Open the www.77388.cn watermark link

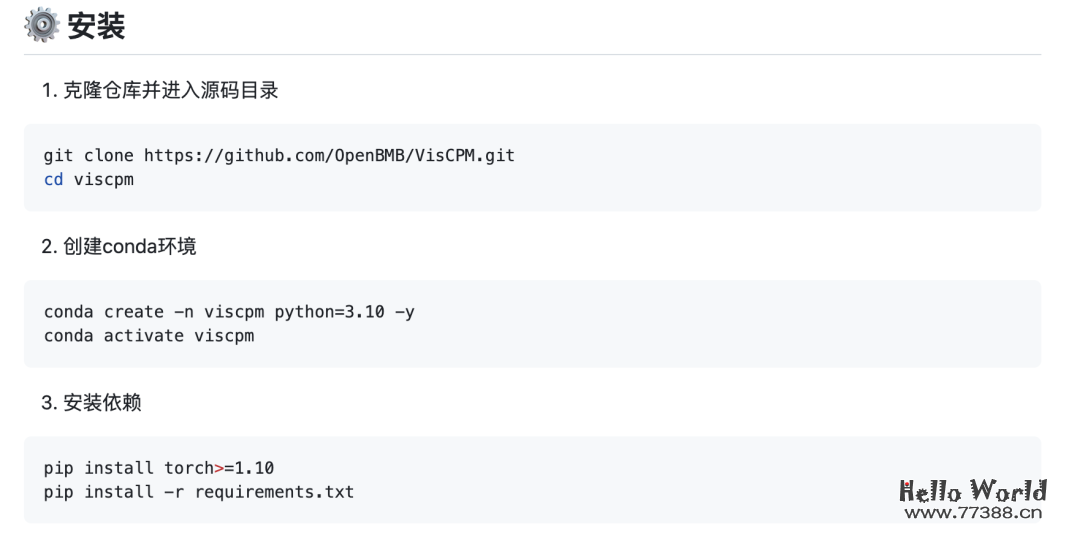click(972, 513)
